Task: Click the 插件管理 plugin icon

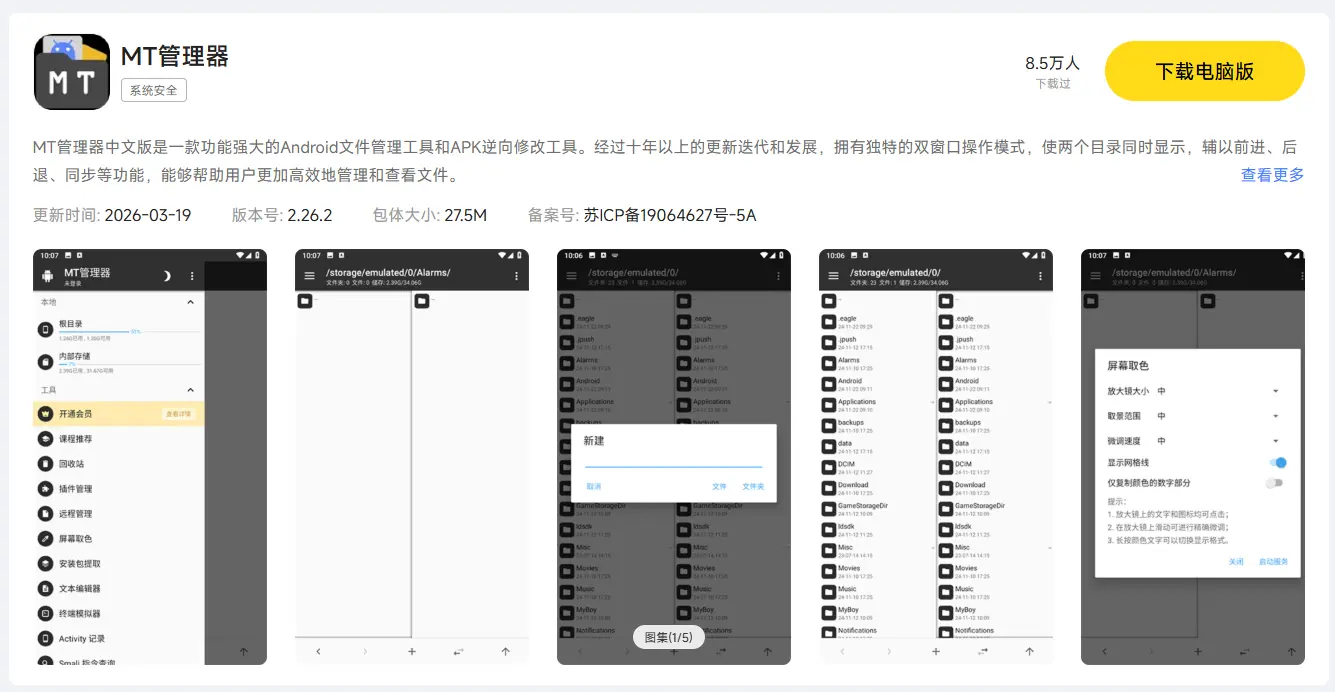Action: point(45,489)
